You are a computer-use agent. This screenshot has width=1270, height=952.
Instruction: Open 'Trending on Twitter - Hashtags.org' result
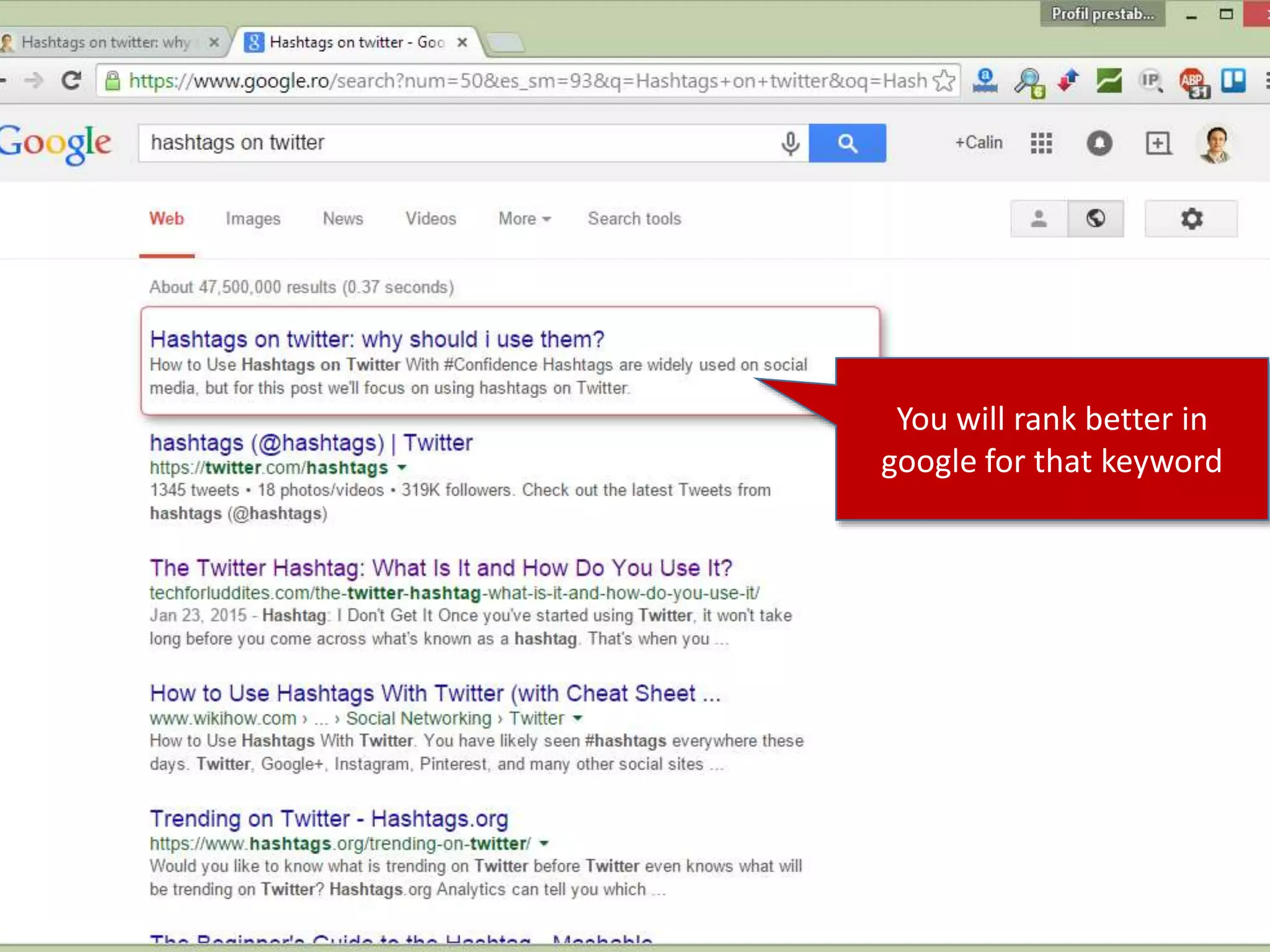(x=329, y=819)
